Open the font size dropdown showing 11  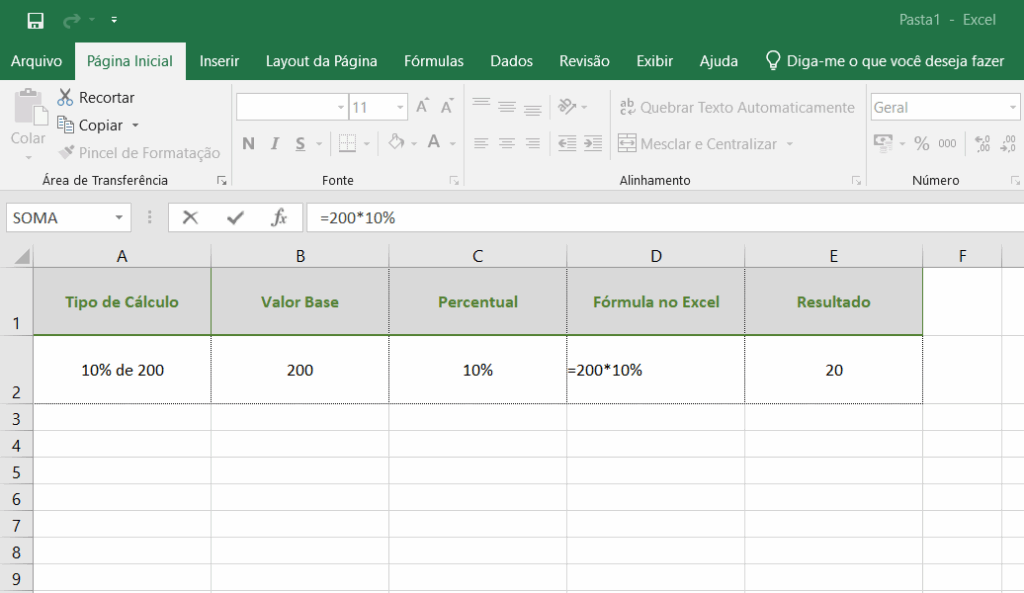pos(400,107)
